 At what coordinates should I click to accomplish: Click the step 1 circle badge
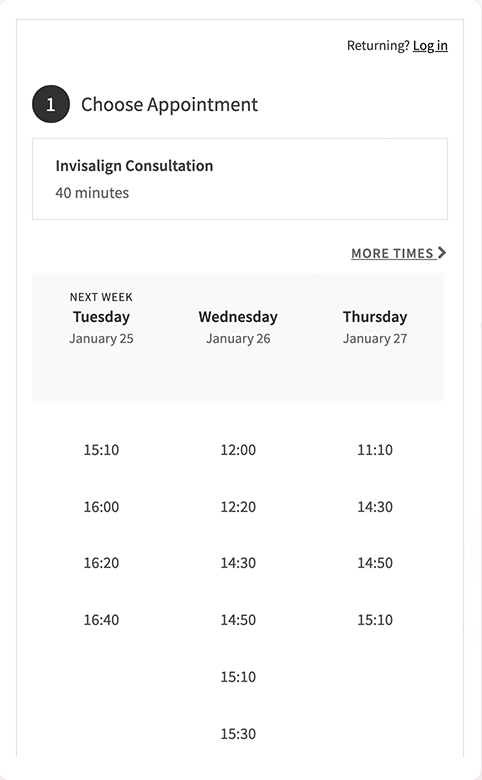click(x=51, y=104)
